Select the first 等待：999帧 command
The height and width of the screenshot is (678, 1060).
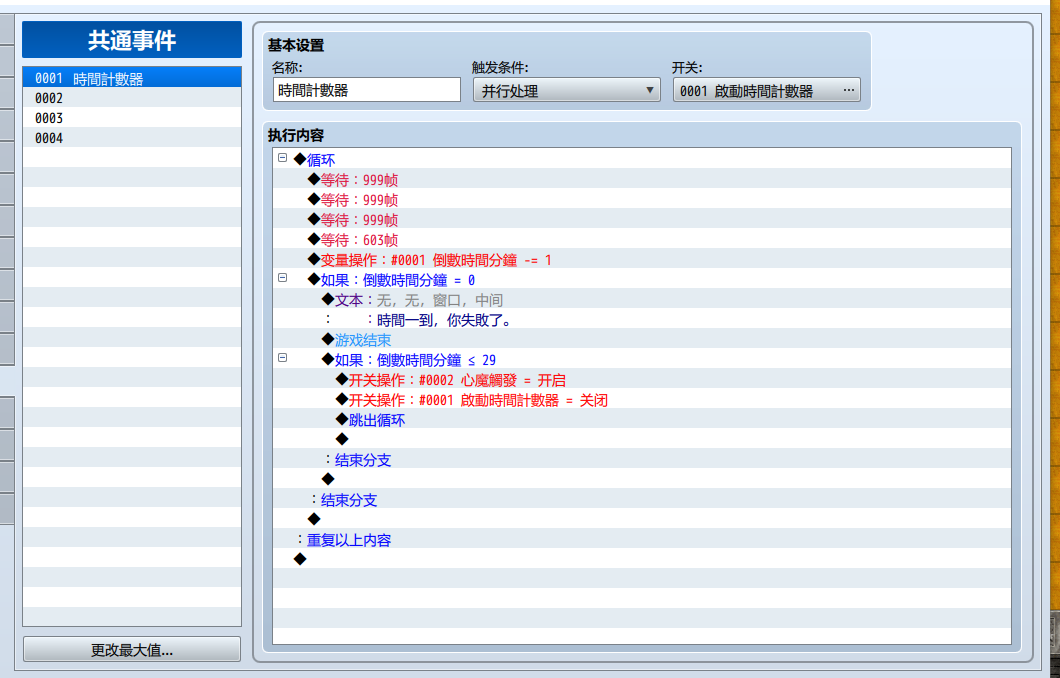[642, 180]
